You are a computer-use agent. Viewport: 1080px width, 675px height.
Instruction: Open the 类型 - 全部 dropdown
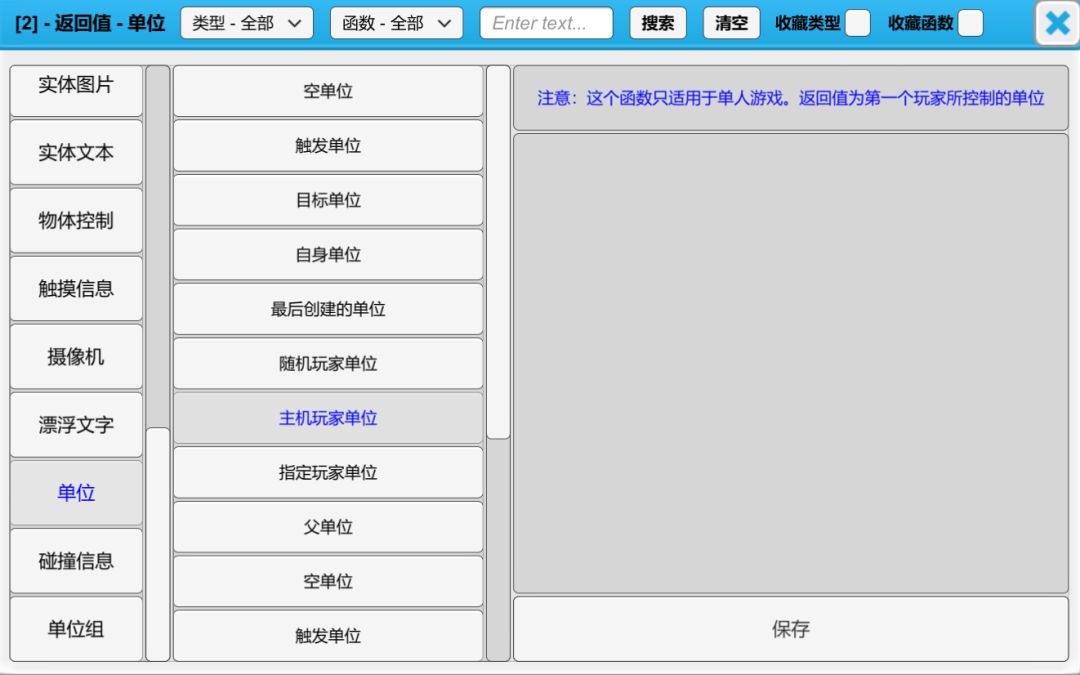(x=246, y=23)
